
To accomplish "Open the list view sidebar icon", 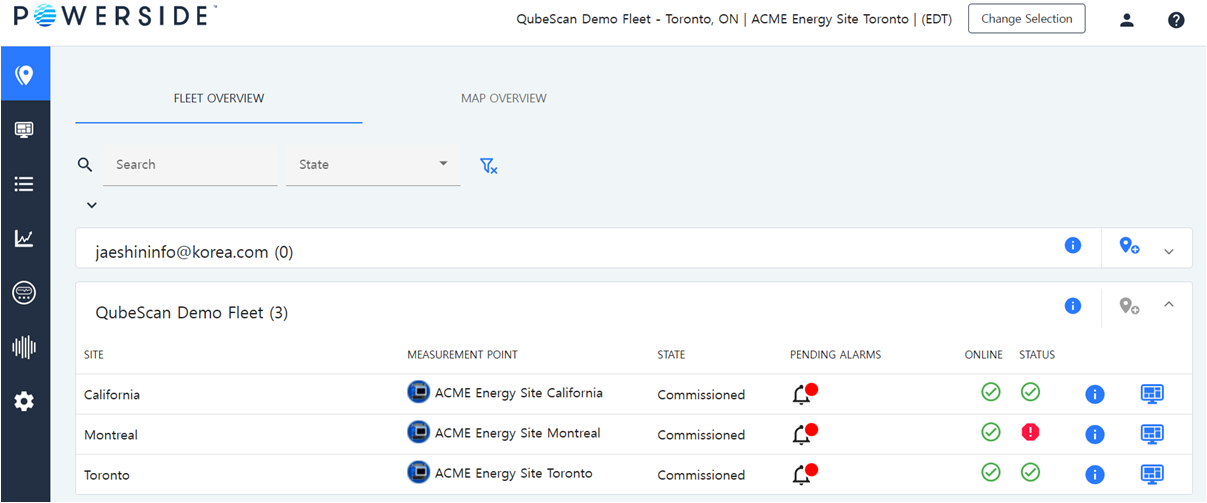I will [x=24, y=184].
